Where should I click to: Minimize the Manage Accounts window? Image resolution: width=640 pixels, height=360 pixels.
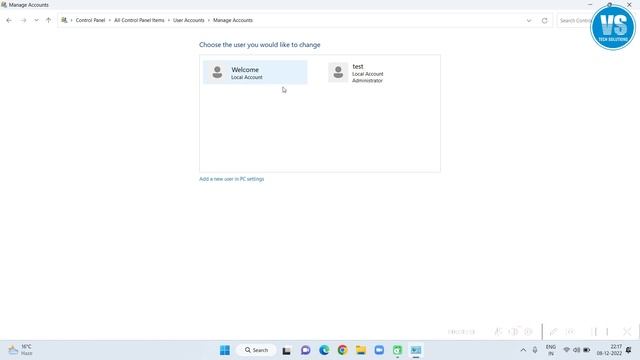click(590, 4)
